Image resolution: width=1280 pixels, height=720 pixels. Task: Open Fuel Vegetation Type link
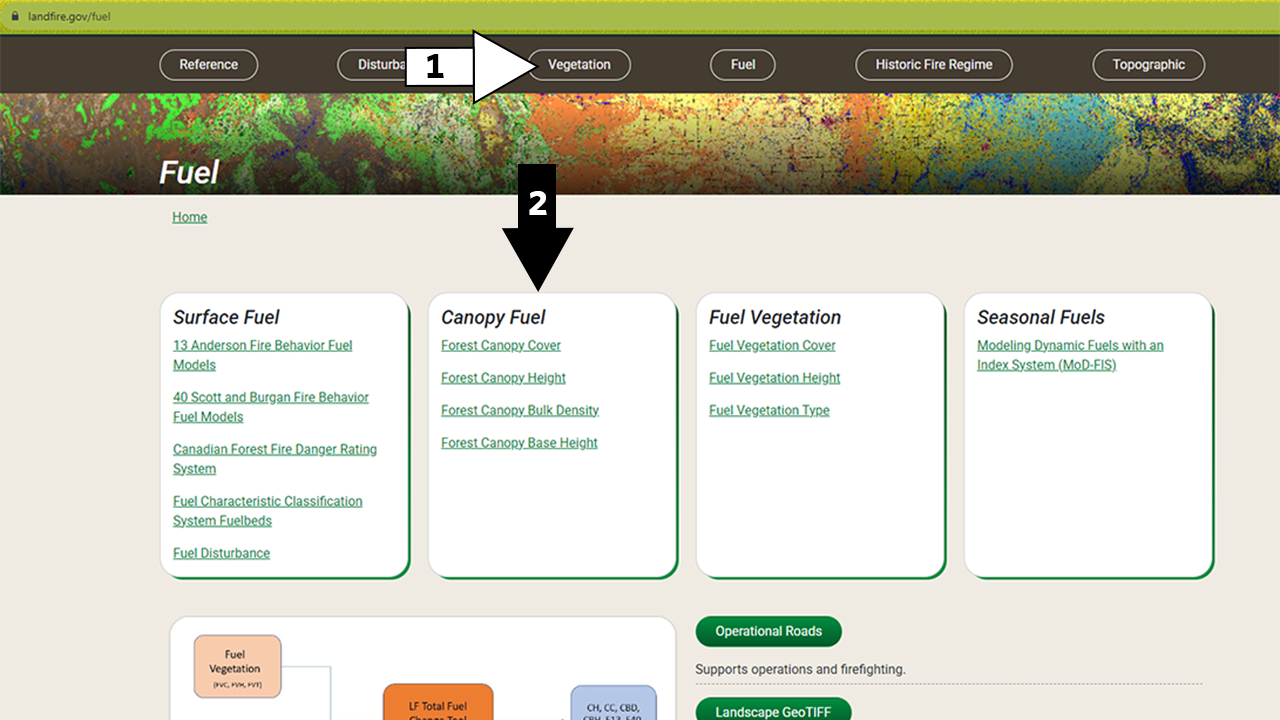coord(768,410)
